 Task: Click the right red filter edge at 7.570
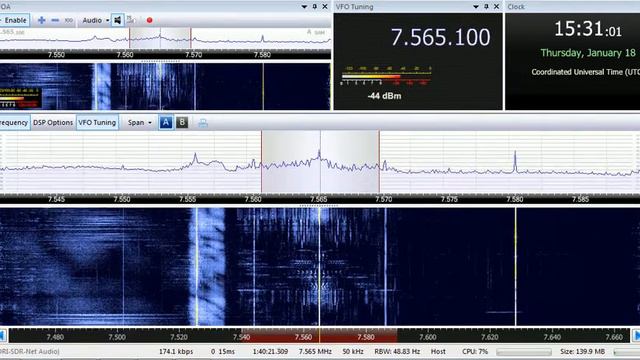(x=379, y=161)
